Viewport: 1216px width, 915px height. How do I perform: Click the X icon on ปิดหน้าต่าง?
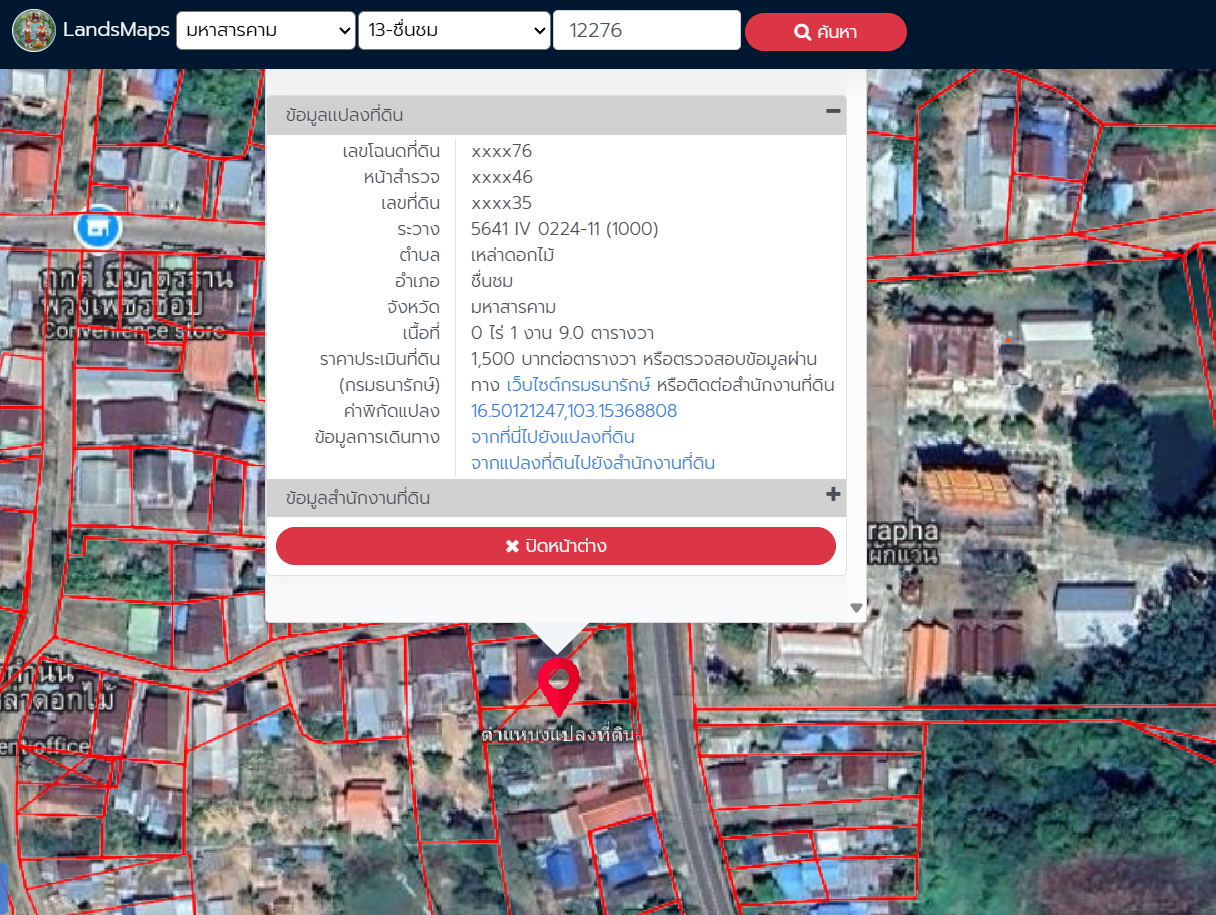tap(512, 546)
